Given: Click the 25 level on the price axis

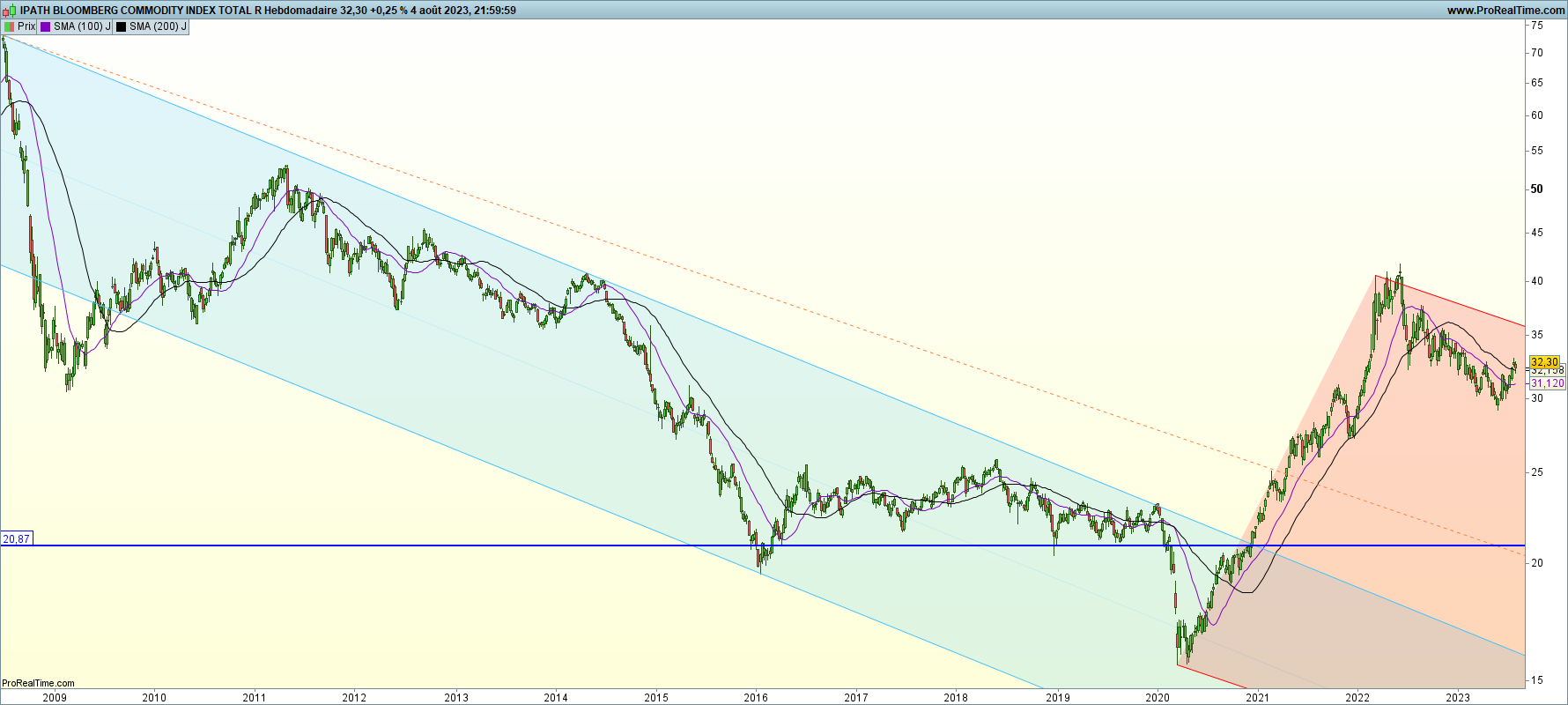Looking at the screenshot, I should point(1537,472).
